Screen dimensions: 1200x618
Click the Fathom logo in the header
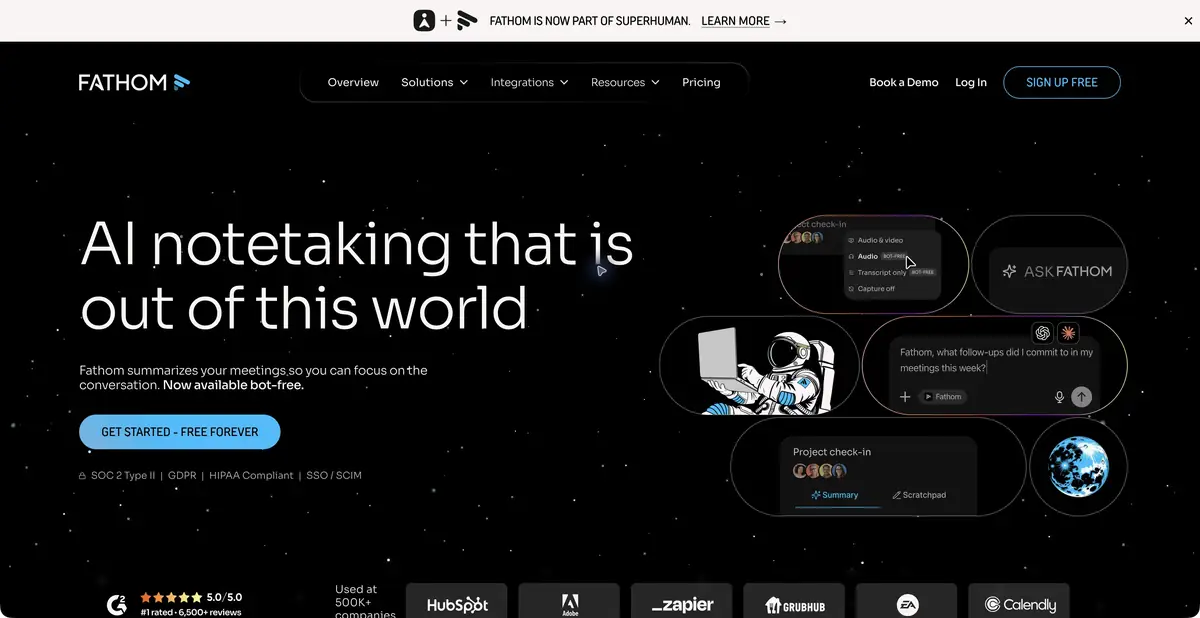[x=134, y=82]
